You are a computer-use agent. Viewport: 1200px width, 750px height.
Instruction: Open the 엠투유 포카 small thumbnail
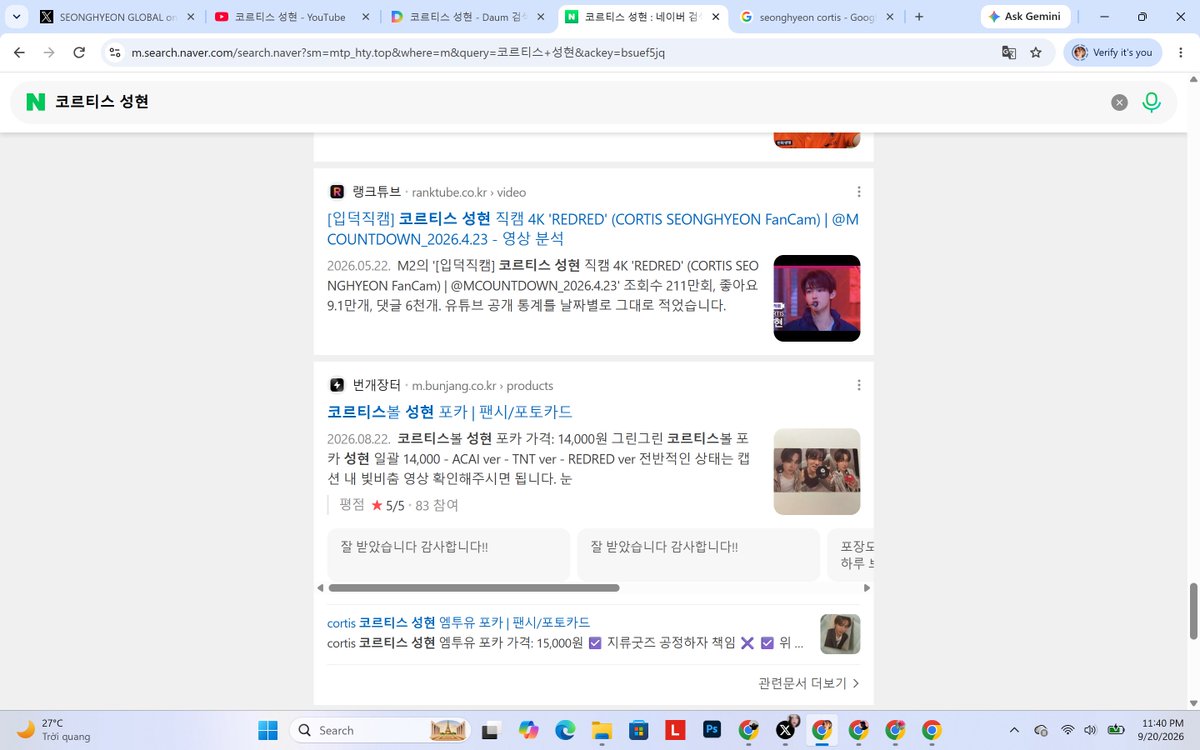coord(840,634)
